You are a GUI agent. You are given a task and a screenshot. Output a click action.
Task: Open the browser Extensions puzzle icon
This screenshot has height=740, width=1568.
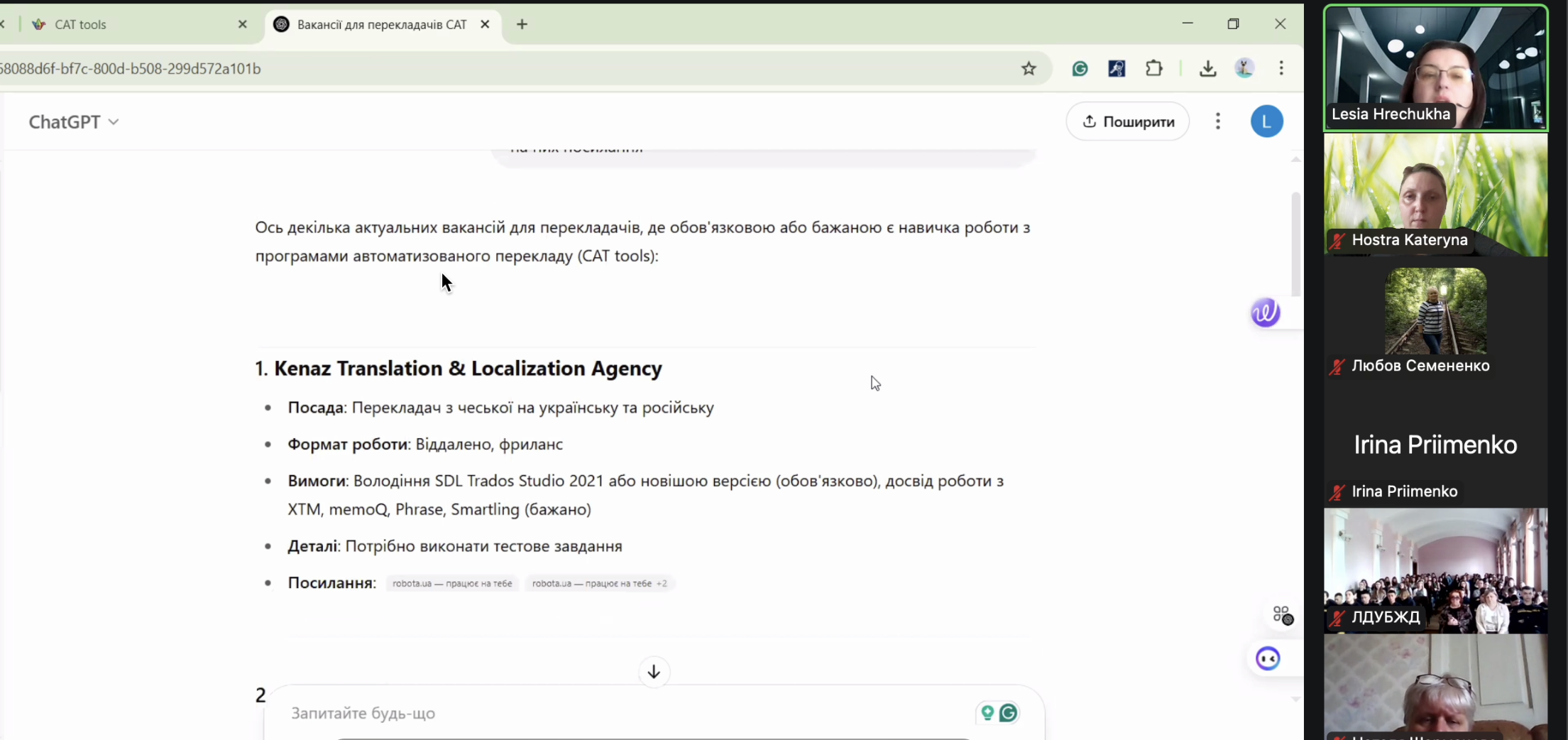(1154, 68)
